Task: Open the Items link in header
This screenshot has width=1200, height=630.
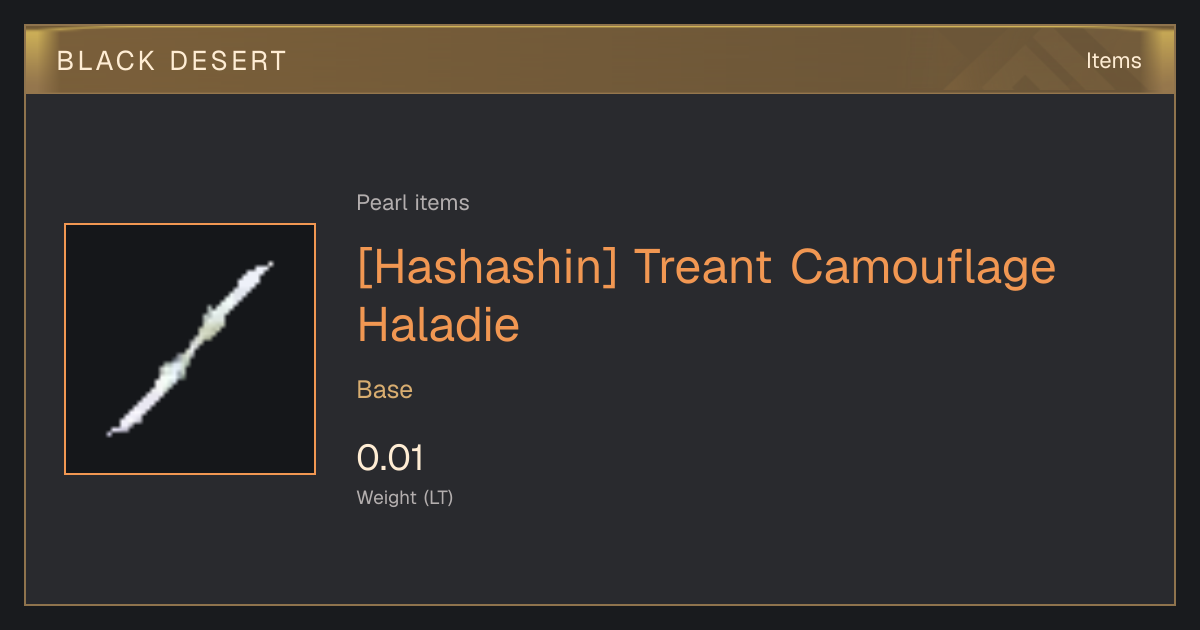Action: (x=1113, y=61)
